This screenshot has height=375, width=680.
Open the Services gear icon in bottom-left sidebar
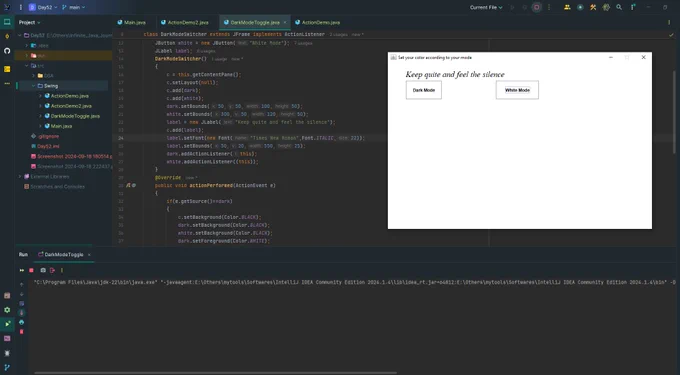pos(7,310)
